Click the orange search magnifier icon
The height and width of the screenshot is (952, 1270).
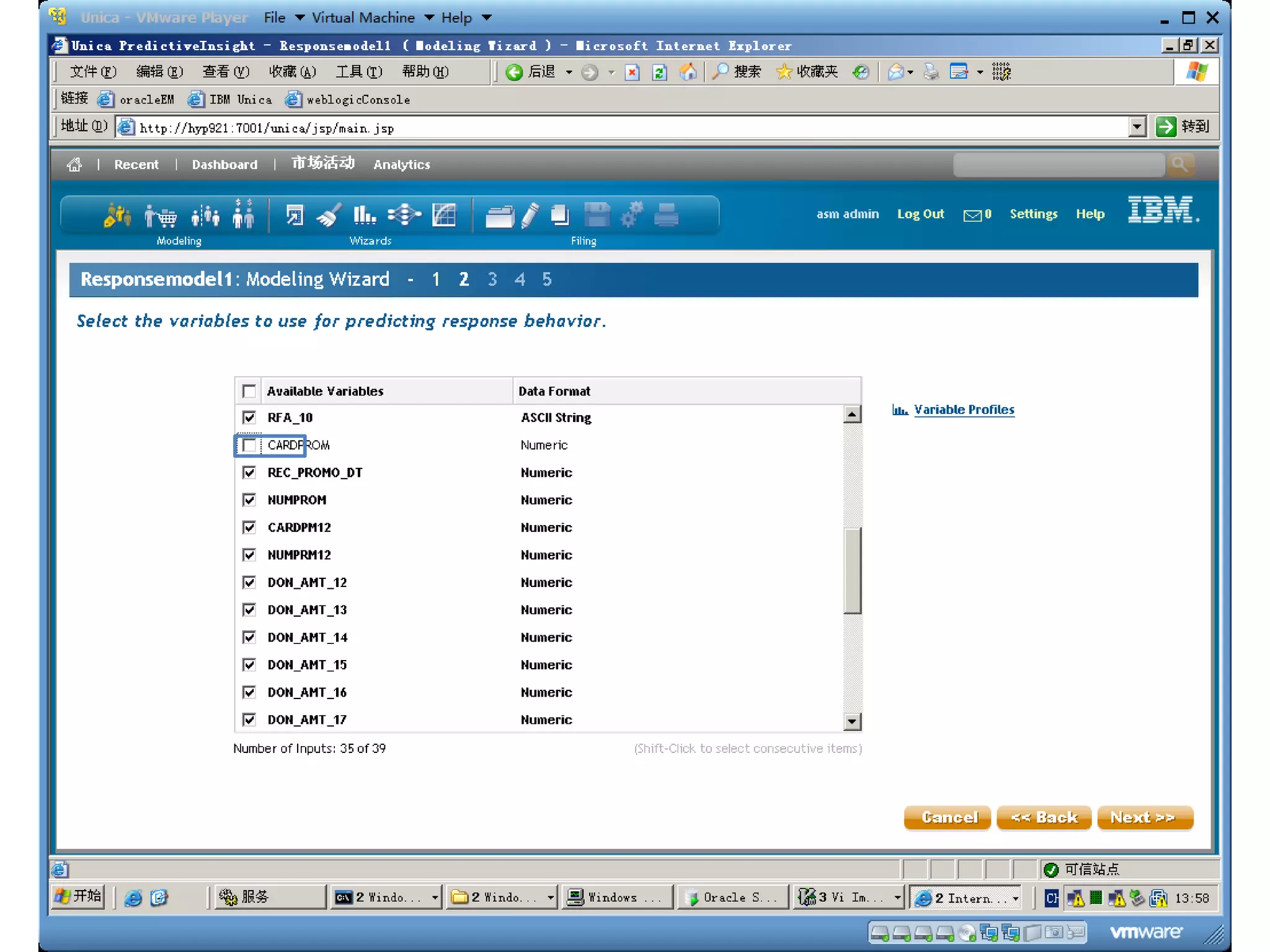pos(1179,164)
